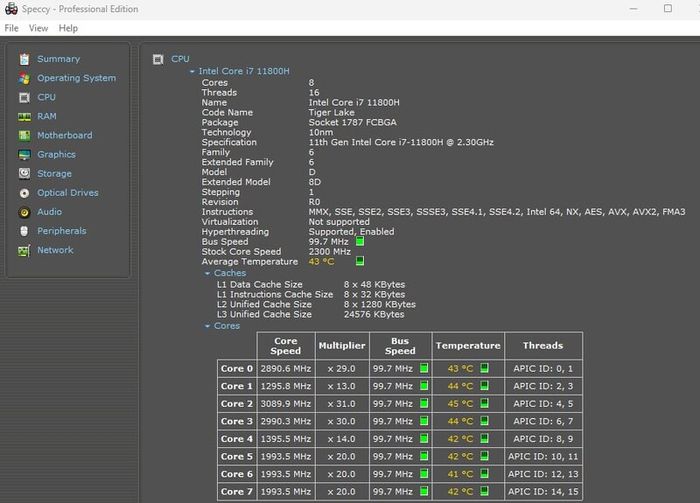
Task: Click the Multiplier column header
Action: coord(342,346)
